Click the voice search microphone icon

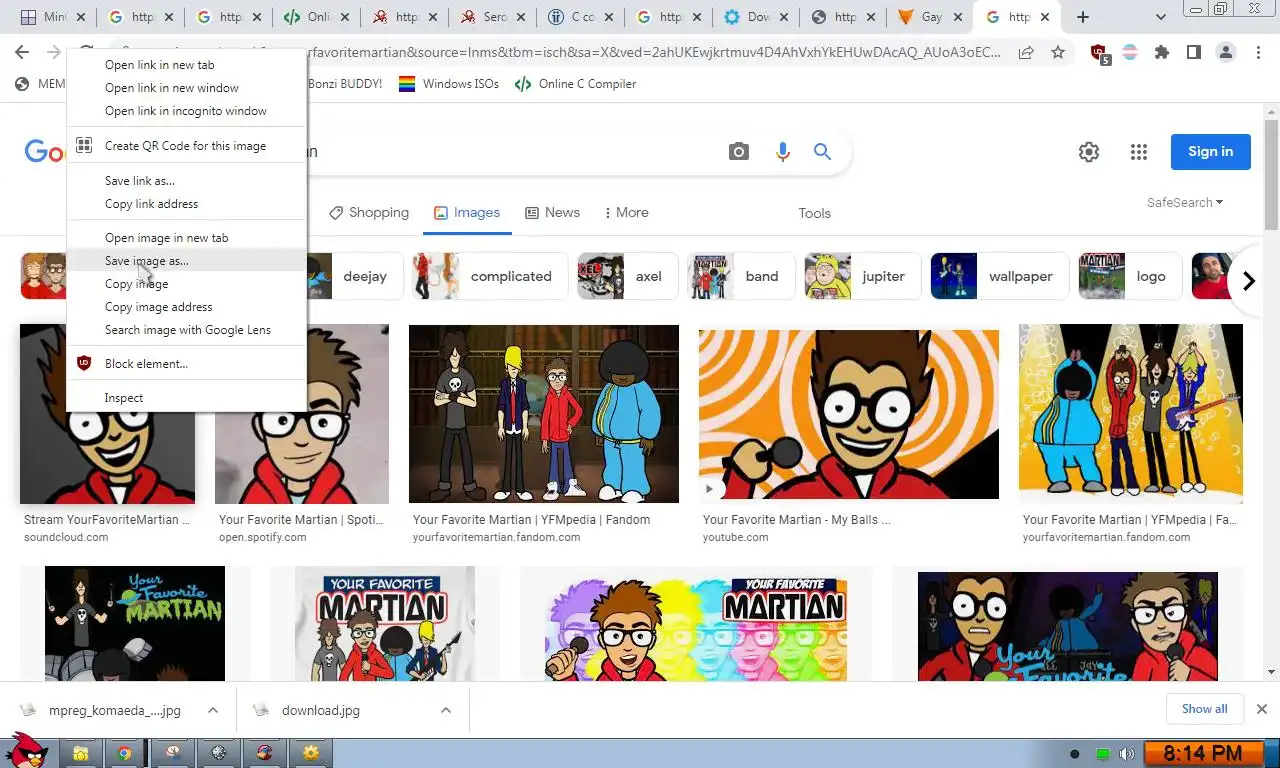[782, 152]
